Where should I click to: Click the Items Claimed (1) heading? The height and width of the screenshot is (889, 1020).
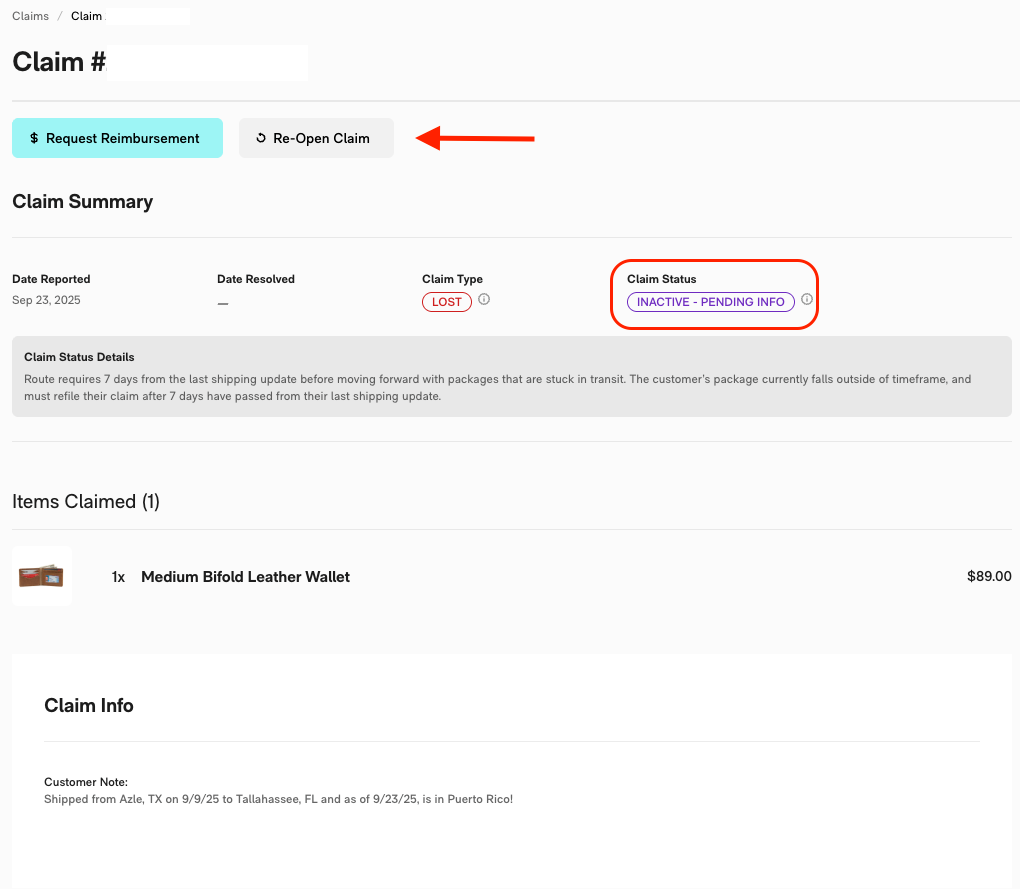(x=86, y=501)
